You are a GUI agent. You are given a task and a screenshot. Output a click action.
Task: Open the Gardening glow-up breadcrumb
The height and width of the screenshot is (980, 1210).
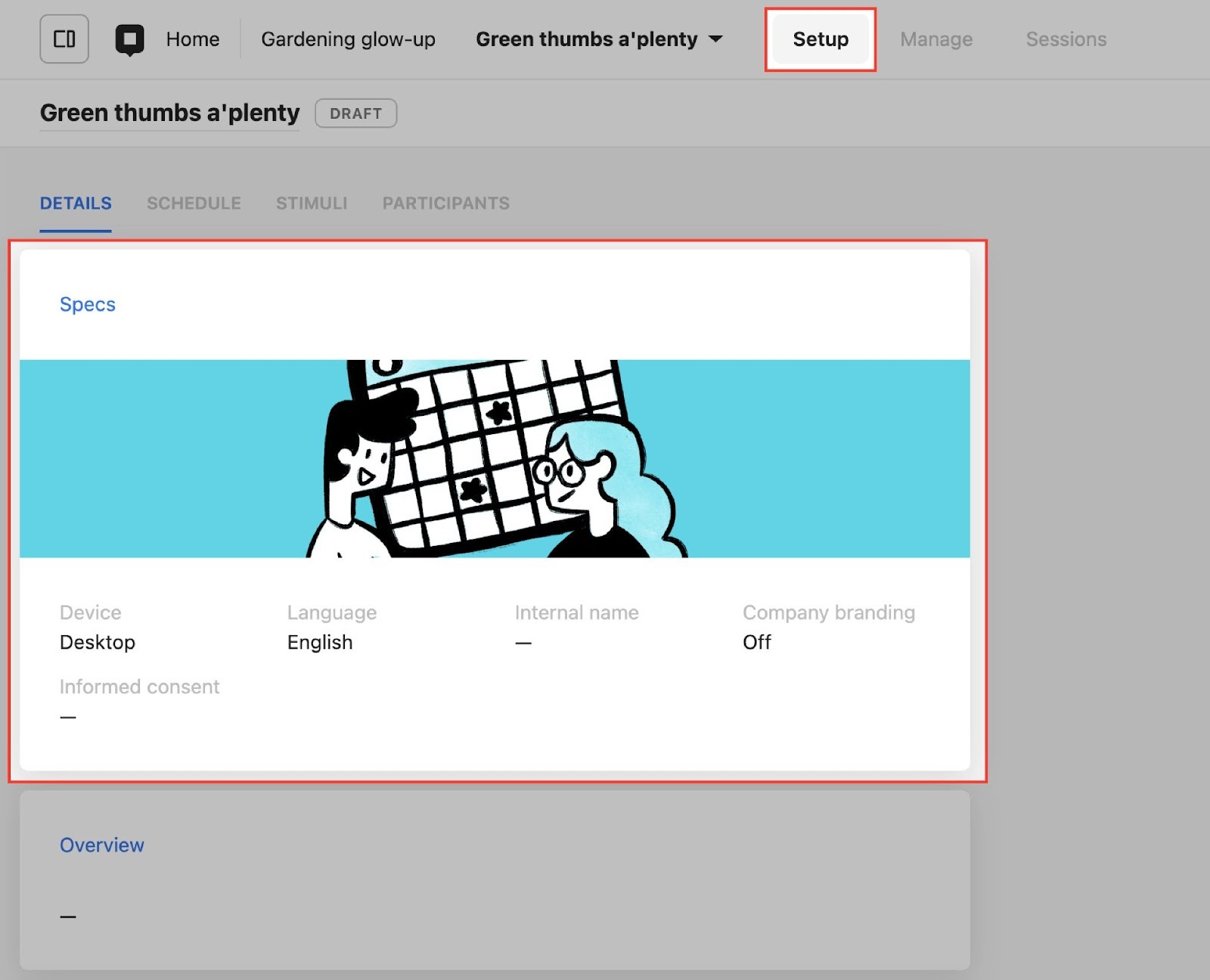point(348,39)
